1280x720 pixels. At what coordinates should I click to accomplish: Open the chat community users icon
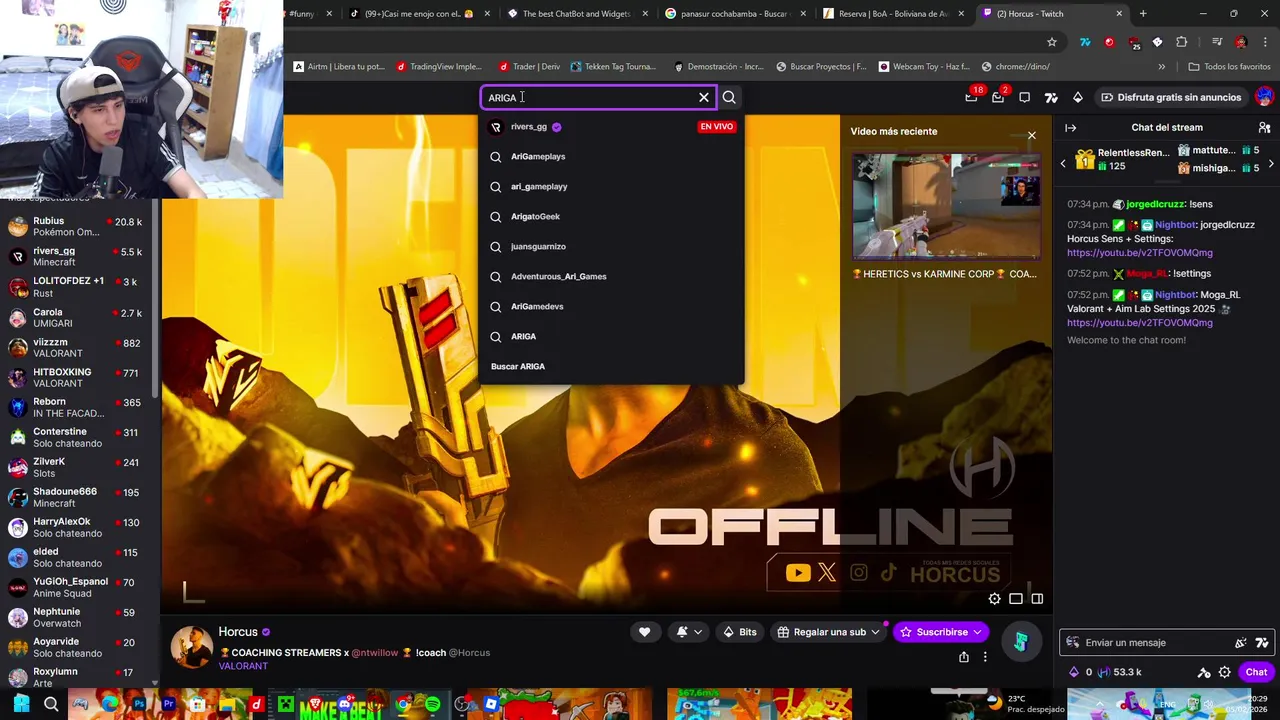(x=1264, y=128)
